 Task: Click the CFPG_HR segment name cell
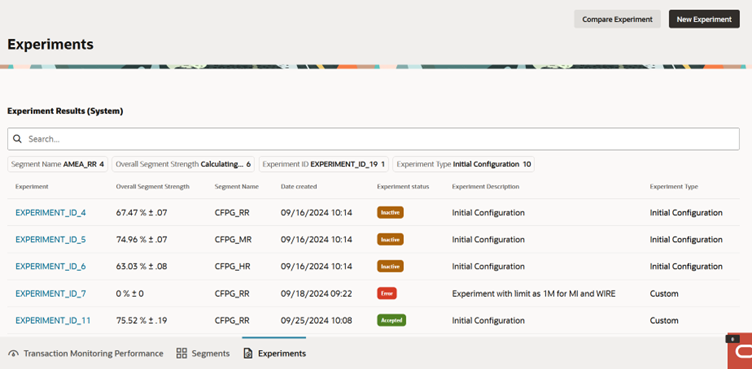point(233,266)
